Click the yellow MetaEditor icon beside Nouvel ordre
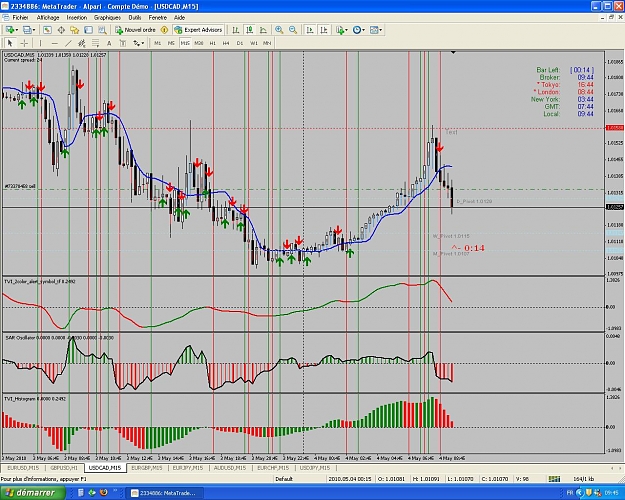 pyautogui.click(x=164, y=30)
